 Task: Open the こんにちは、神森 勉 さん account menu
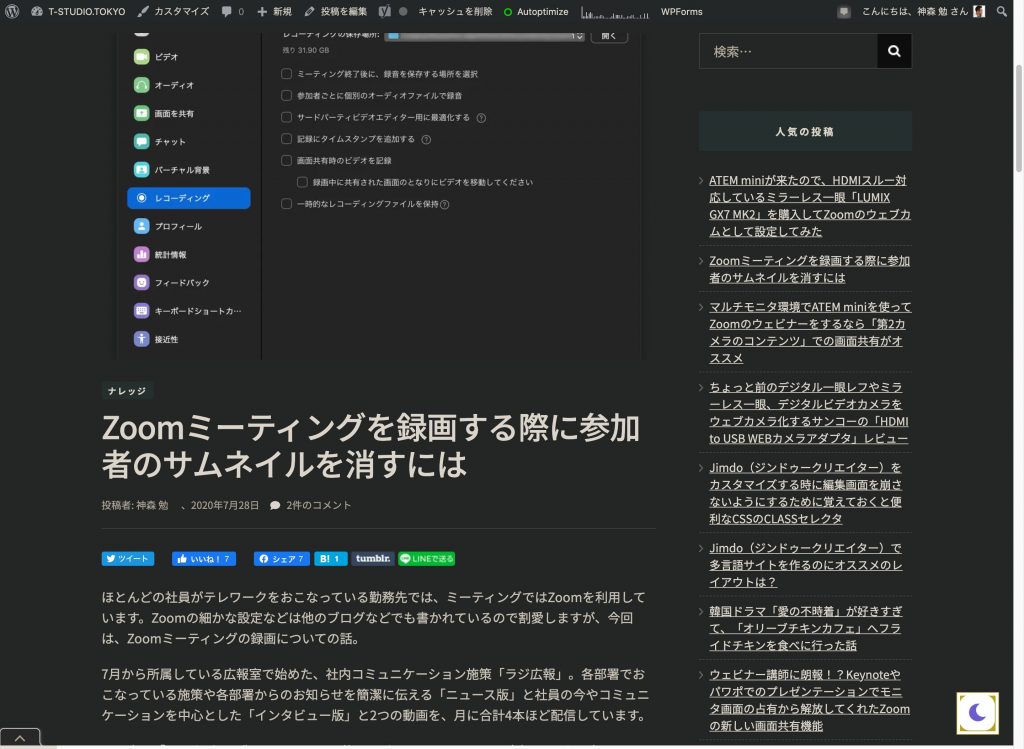[x=923, y=11]
